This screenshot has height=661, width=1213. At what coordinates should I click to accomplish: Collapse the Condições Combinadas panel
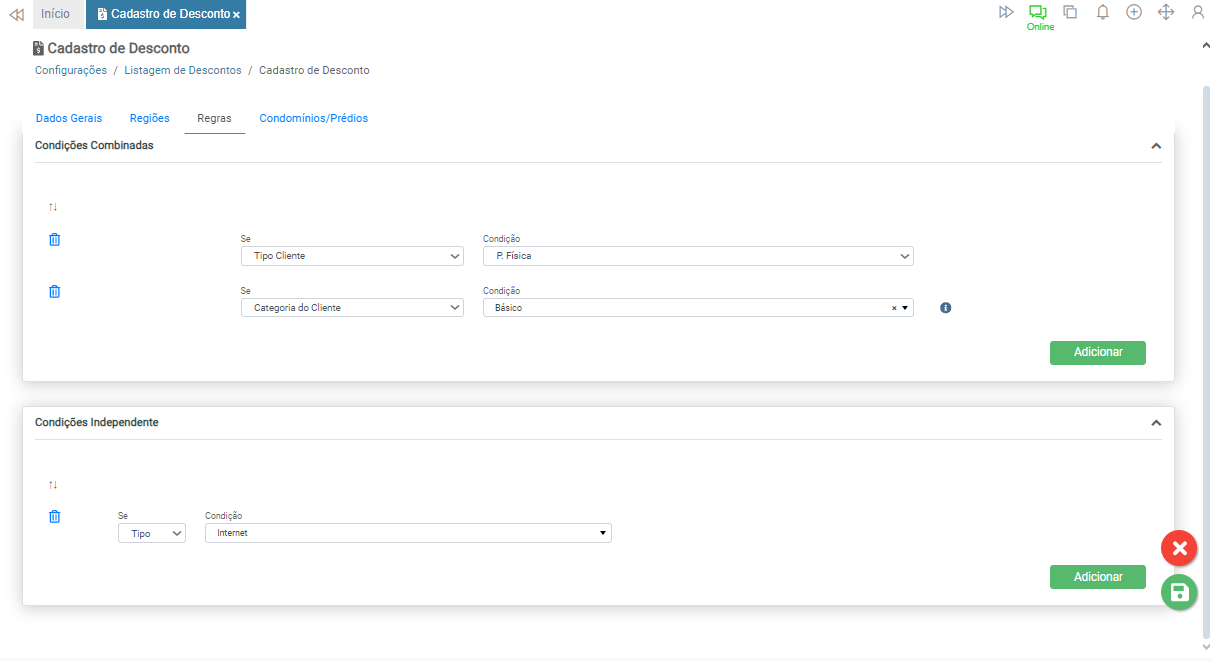[1156, 146]
